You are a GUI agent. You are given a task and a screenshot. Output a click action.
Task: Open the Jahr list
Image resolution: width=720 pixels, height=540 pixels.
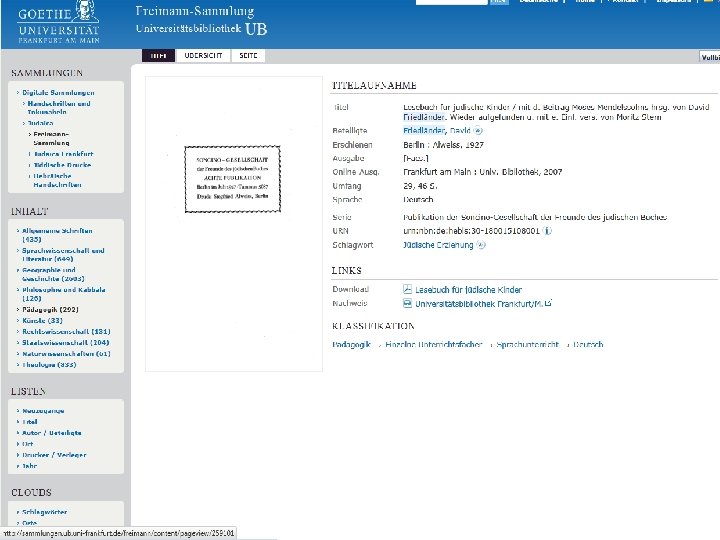(29, 466)
